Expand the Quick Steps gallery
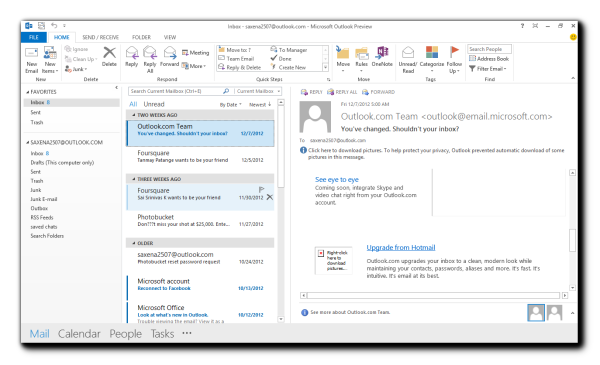The height and width of the screenshot is (365, 600). pyautogui.click(x=326, y=67)
